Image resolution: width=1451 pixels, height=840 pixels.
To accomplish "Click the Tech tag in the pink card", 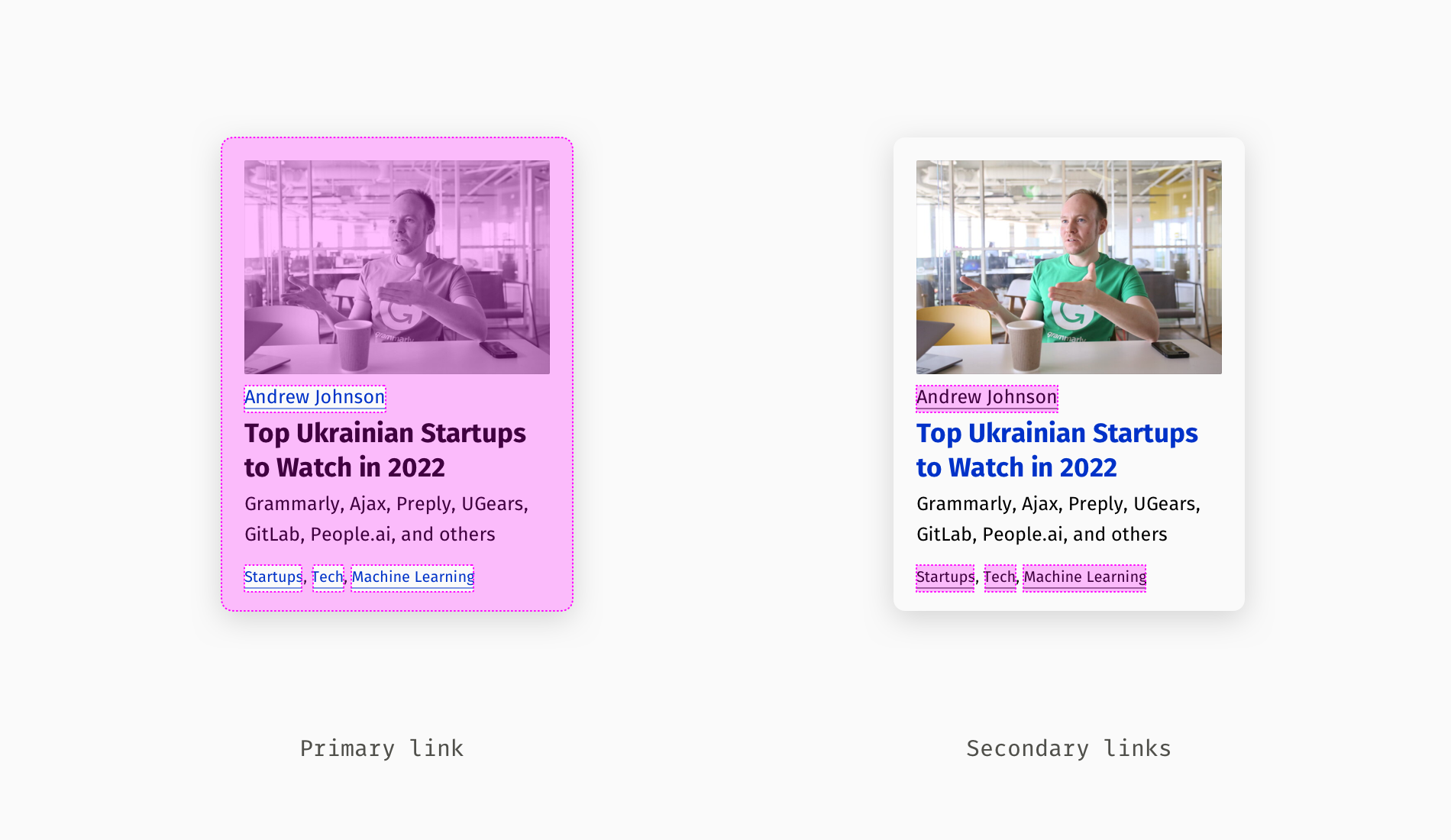I will pyautogui.click(x=328, y=577).
